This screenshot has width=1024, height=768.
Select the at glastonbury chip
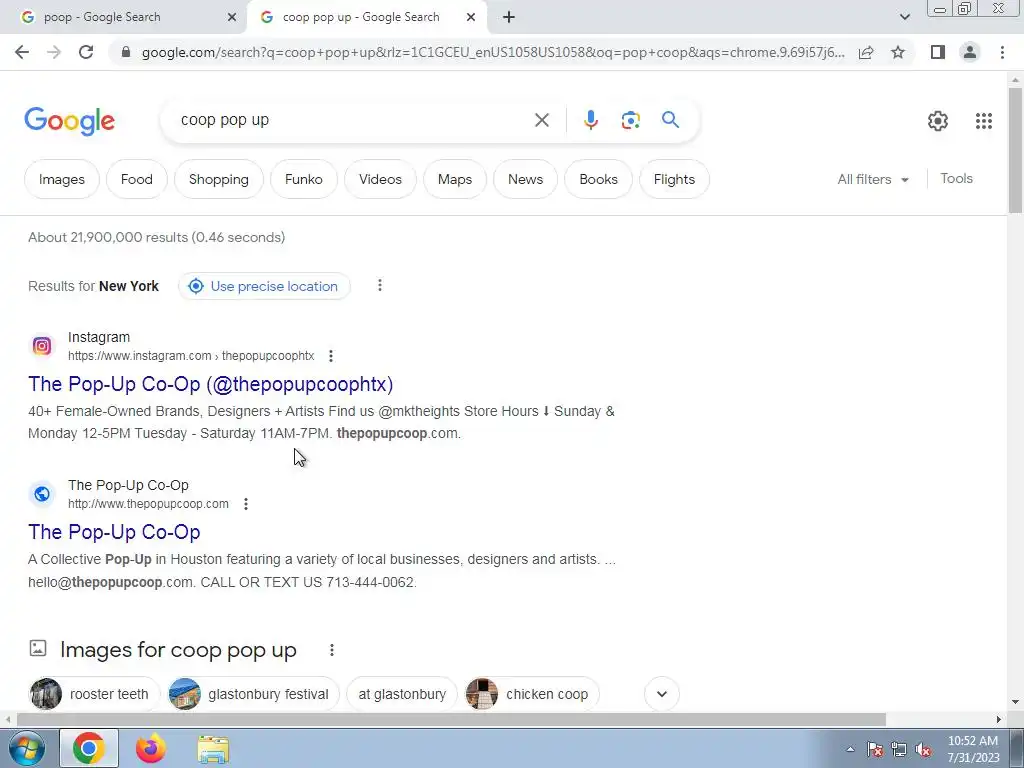pos(402,694)
